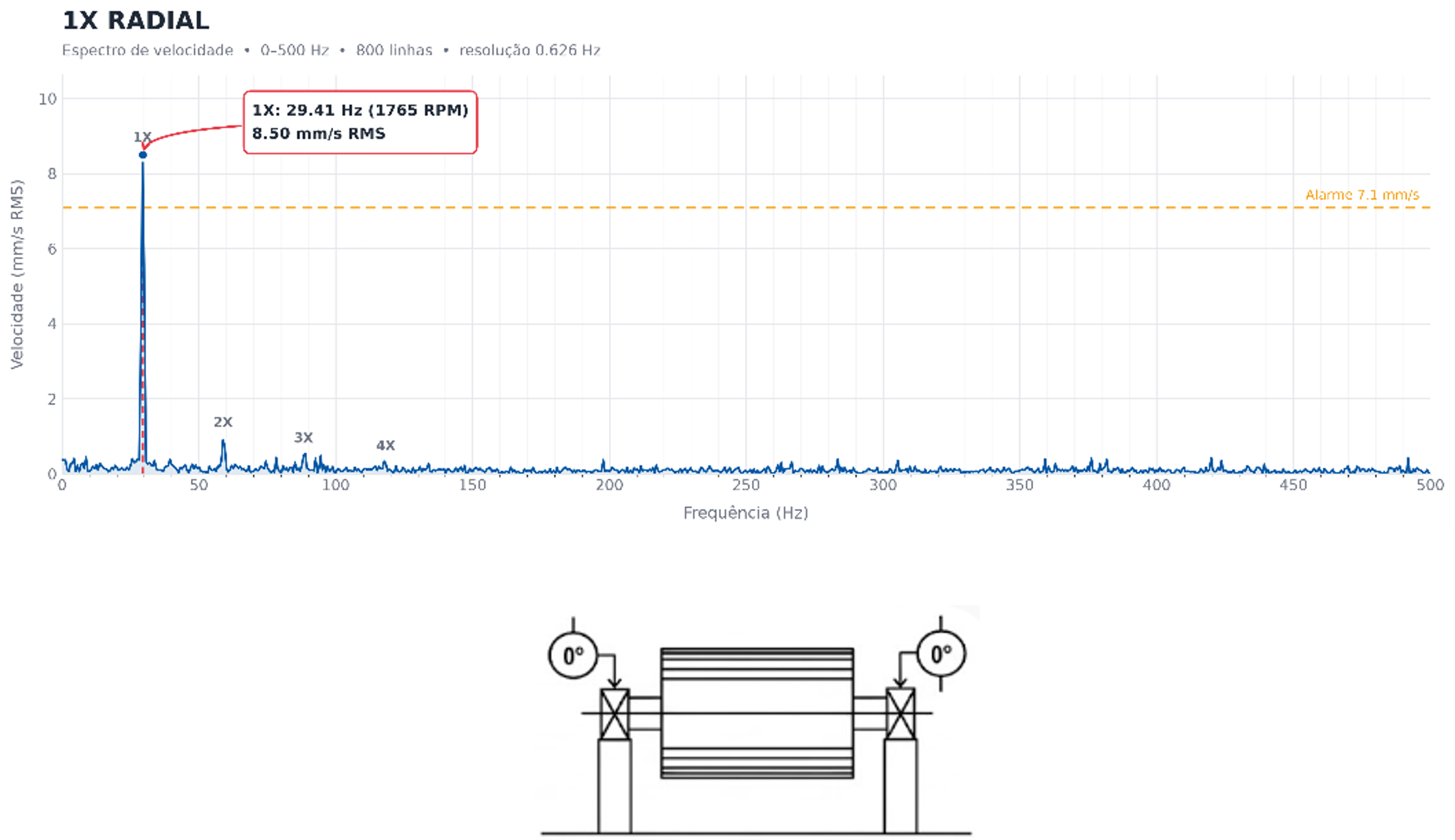Click the '8.50 mm/s RMS' value text

318,134
